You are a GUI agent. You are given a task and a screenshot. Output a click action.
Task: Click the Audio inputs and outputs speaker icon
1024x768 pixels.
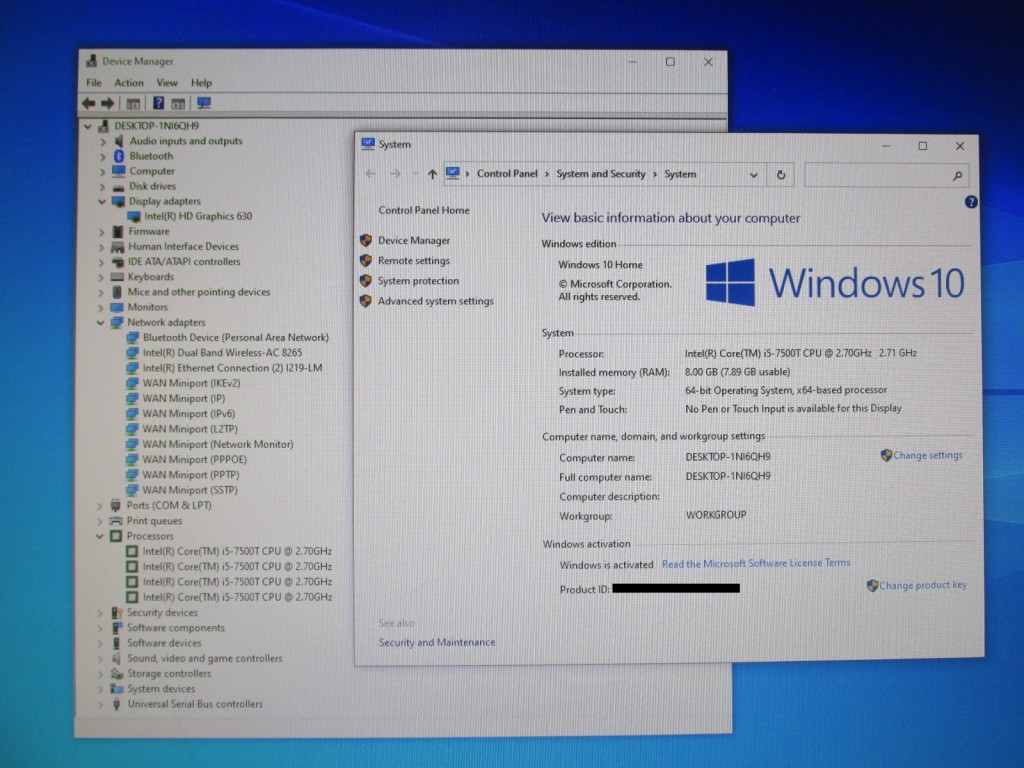click(x=119, y=141)
